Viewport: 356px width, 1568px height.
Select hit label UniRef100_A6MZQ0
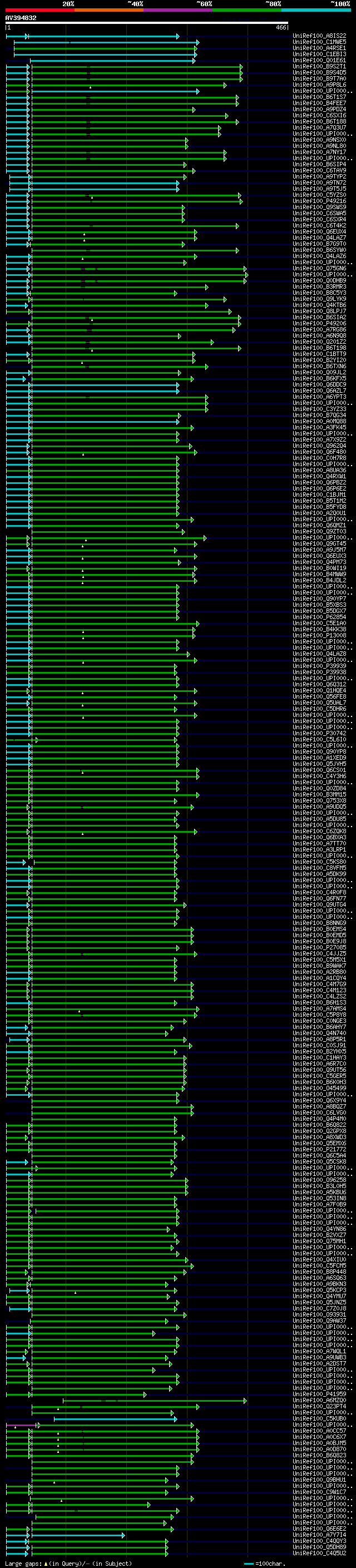point(319,1400)
